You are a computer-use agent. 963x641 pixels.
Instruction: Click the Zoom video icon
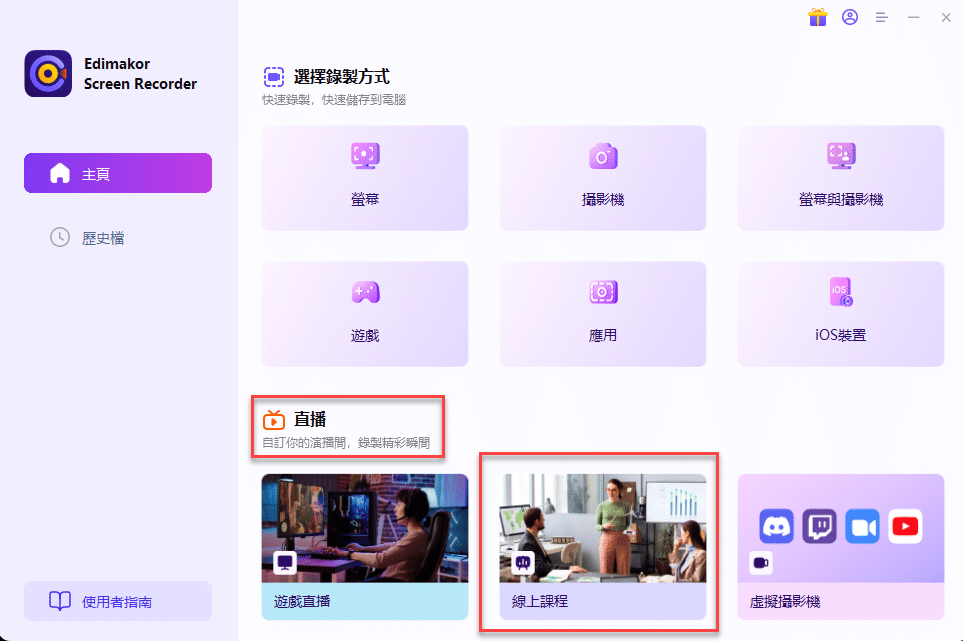[862, 526]
